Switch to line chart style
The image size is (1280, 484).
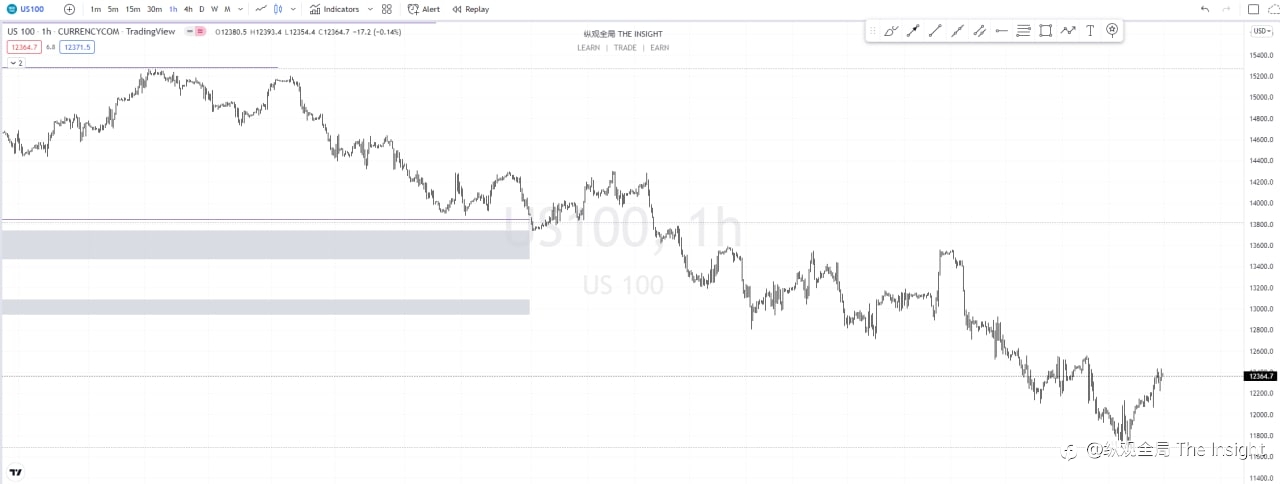pyautogui.click(x=261, y=9)
